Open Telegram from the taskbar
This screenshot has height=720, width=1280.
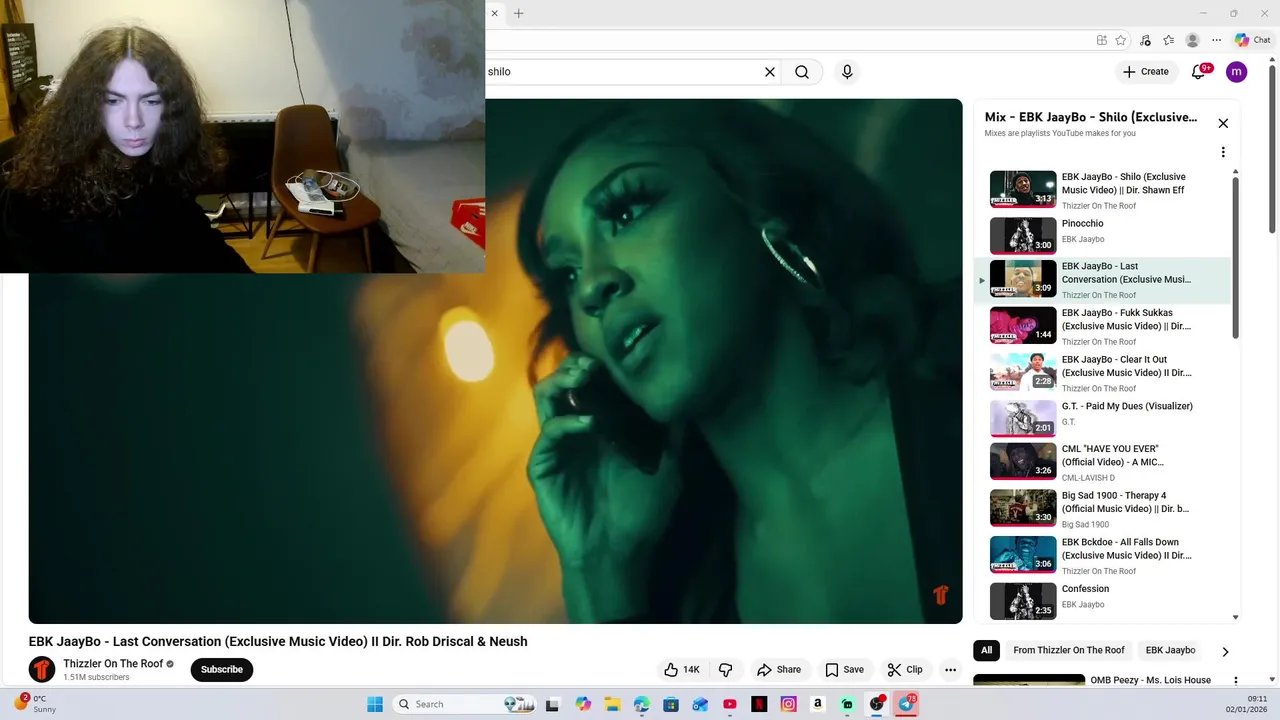pyautogui.click(x=907, y=704)
